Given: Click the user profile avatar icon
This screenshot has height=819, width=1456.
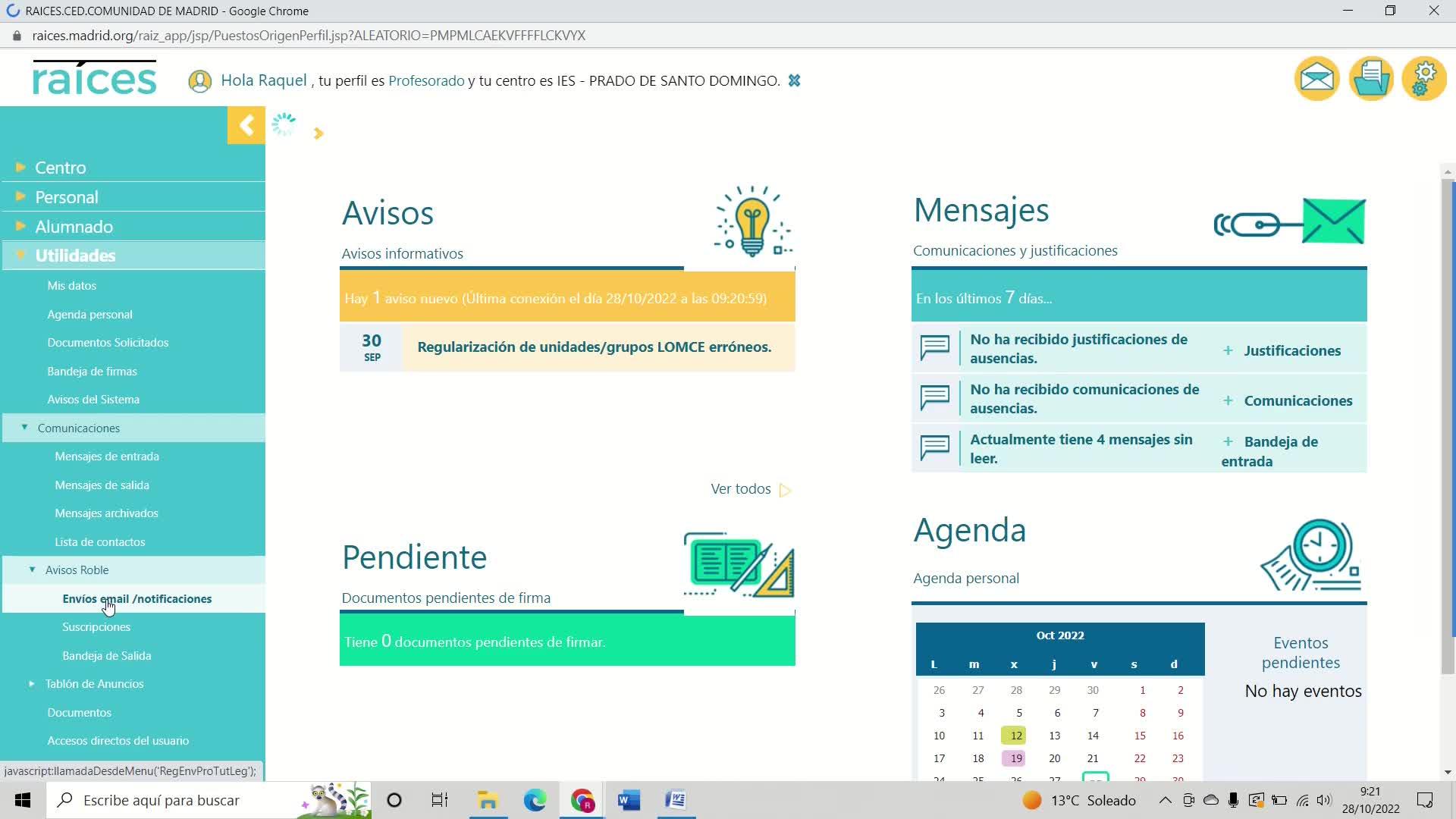Looking at the screenshot, I should pos(199,81).
